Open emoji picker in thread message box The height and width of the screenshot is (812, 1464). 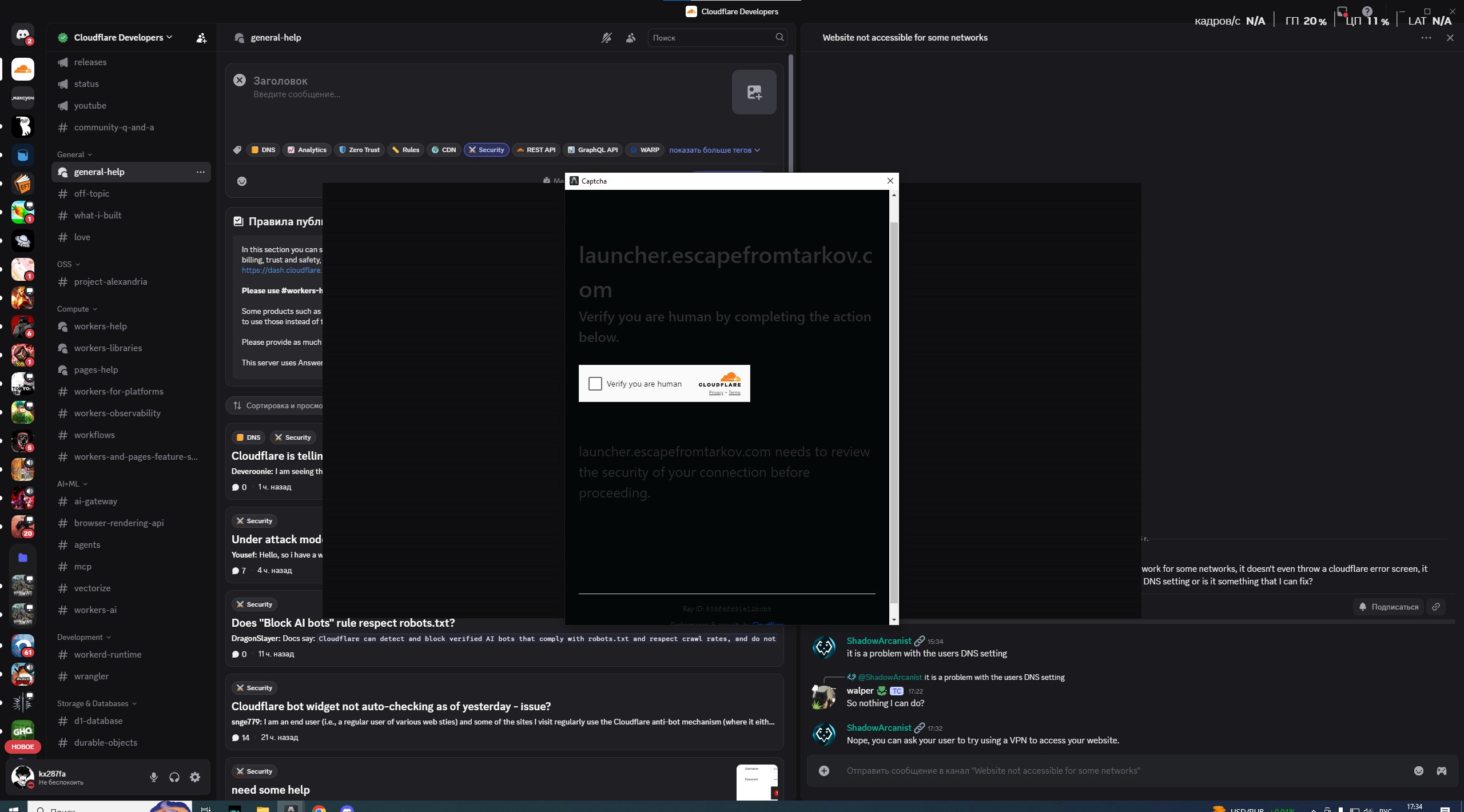(x=1419, y=771)
